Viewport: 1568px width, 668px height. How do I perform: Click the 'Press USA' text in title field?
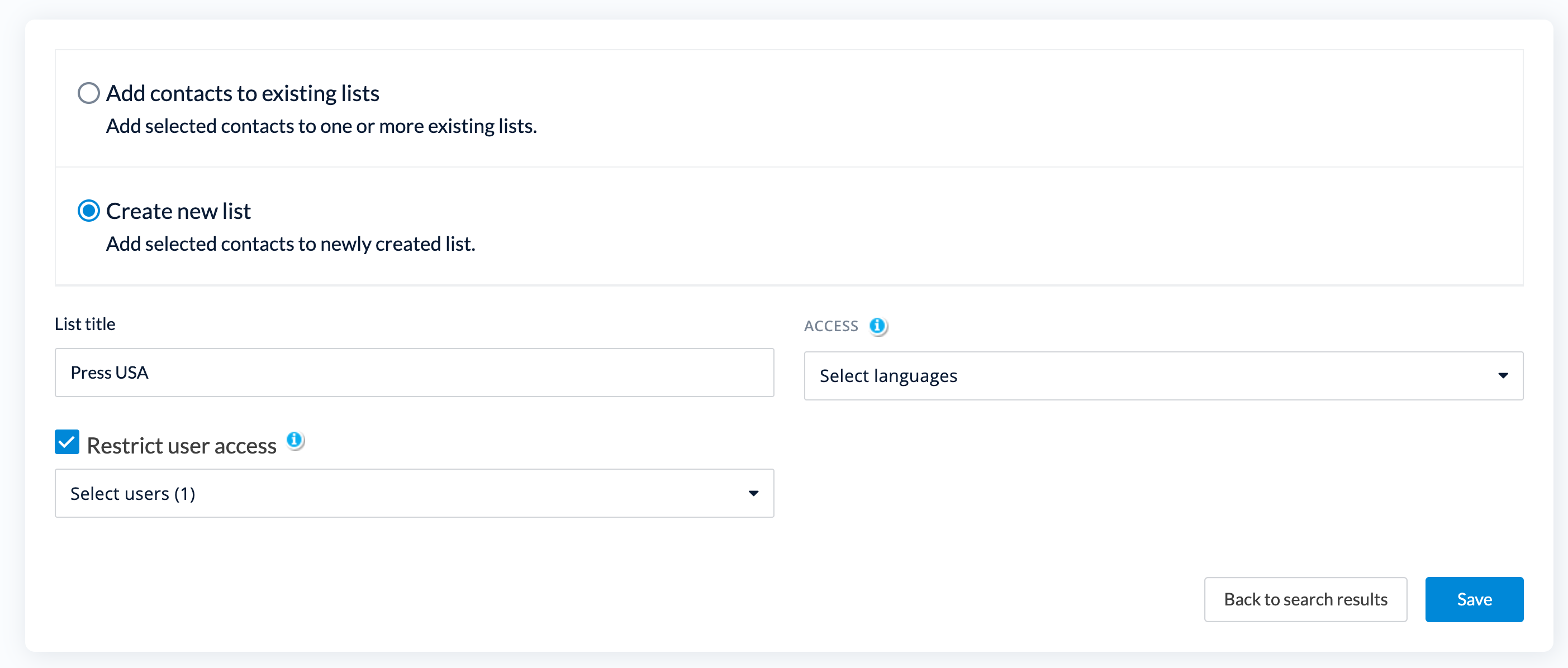110,373
